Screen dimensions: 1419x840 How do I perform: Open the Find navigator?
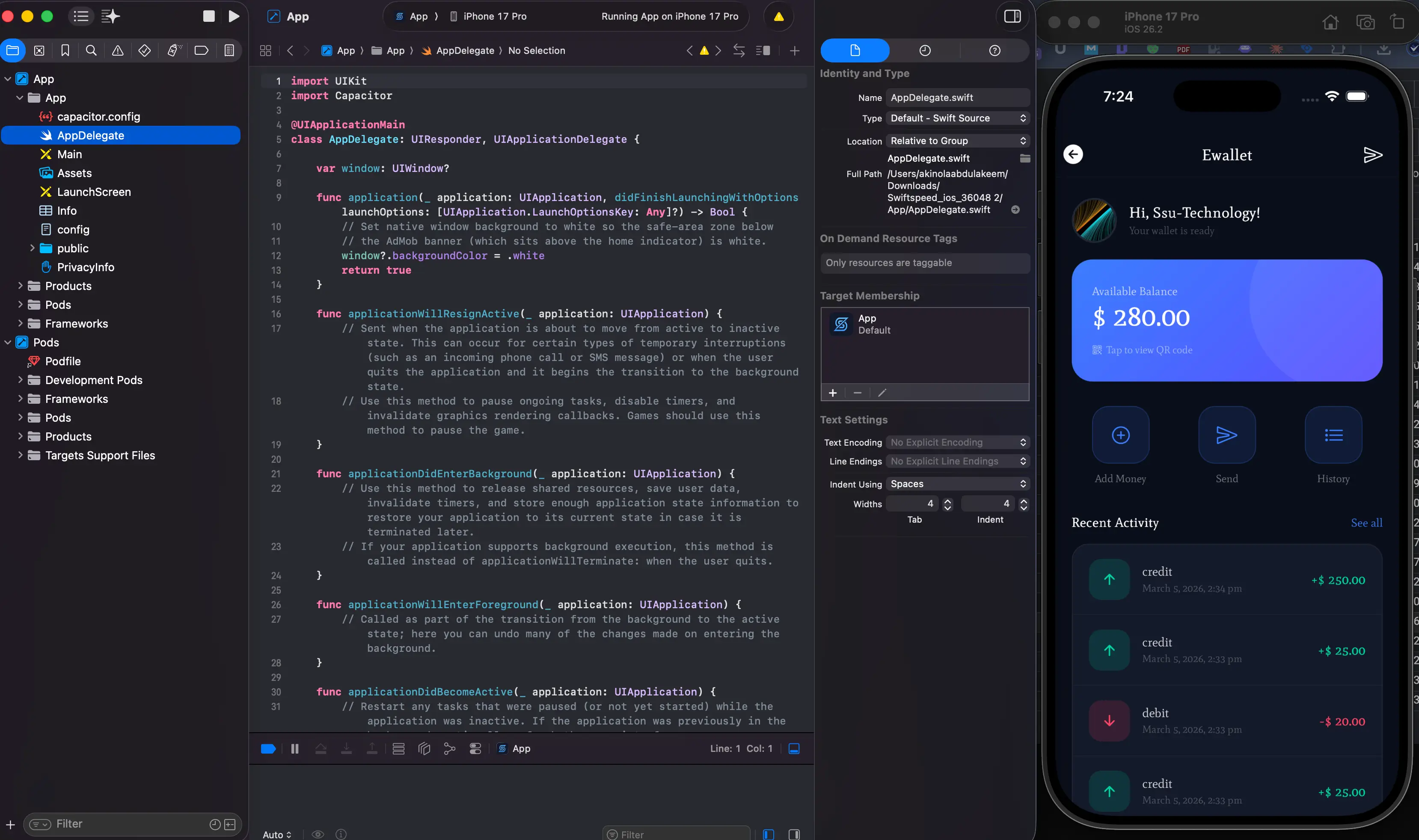tap(91, 50)
